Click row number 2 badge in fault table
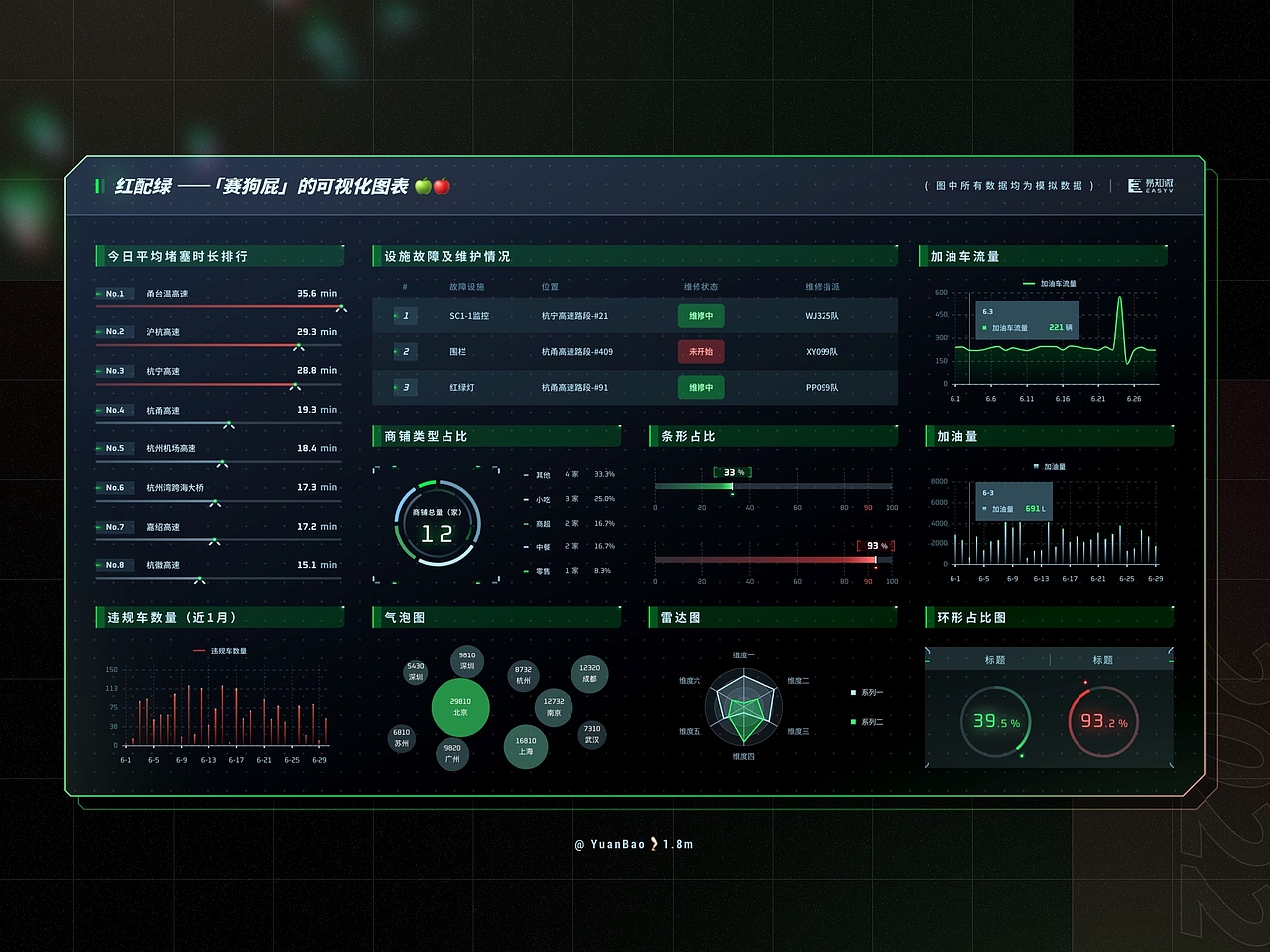Image resolution: width=1270 pixels, height=952 pixels. coord(405,352)
